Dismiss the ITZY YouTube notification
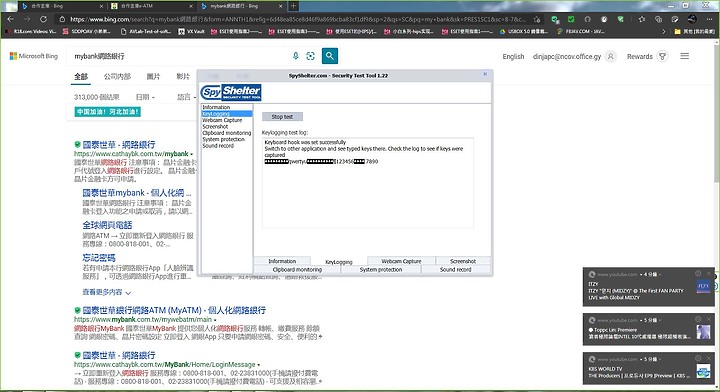Viewport: 720px width, 392px height. [x=709, y=274]
